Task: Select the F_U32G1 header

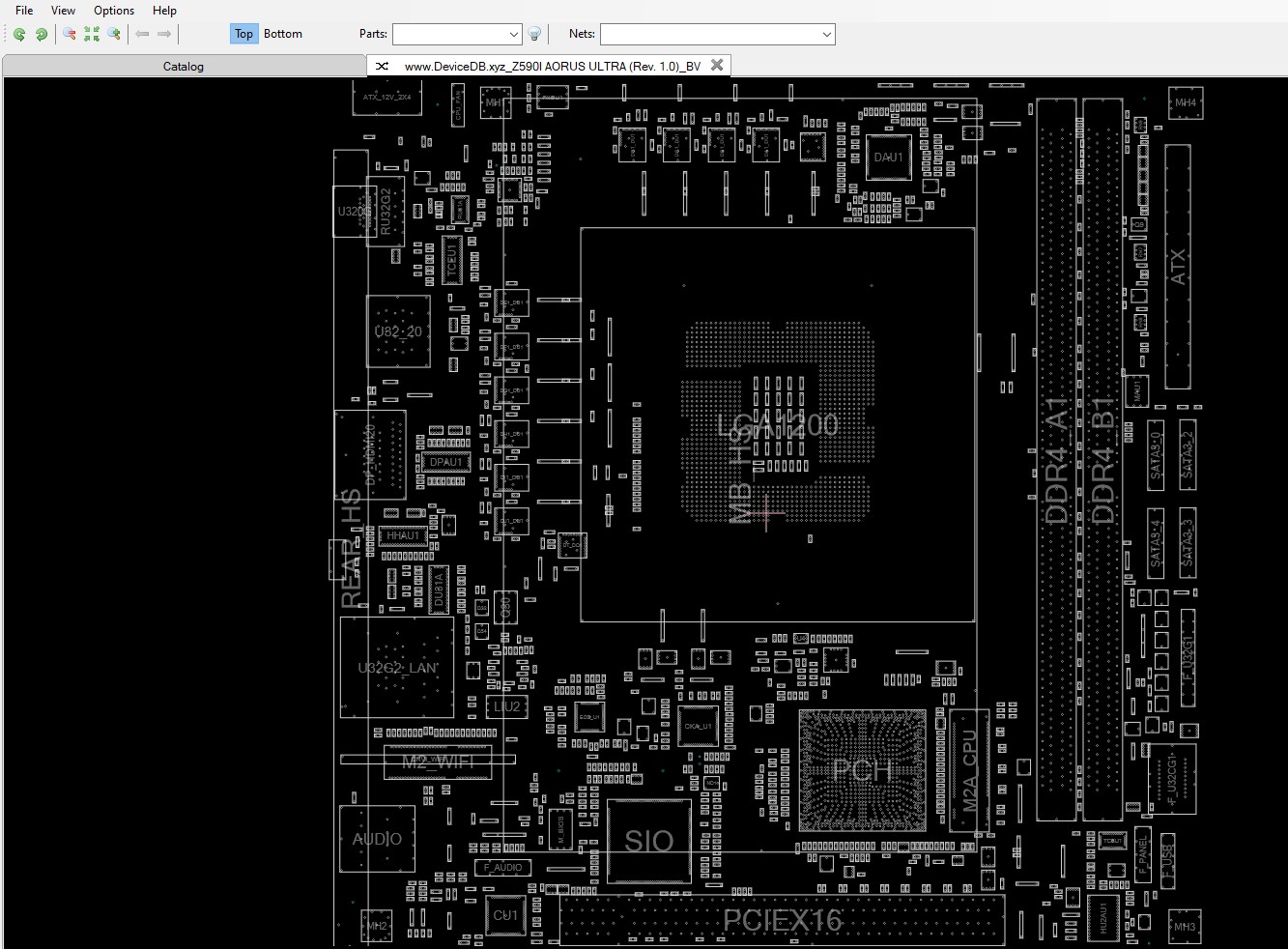Action: pos(1188,657)
